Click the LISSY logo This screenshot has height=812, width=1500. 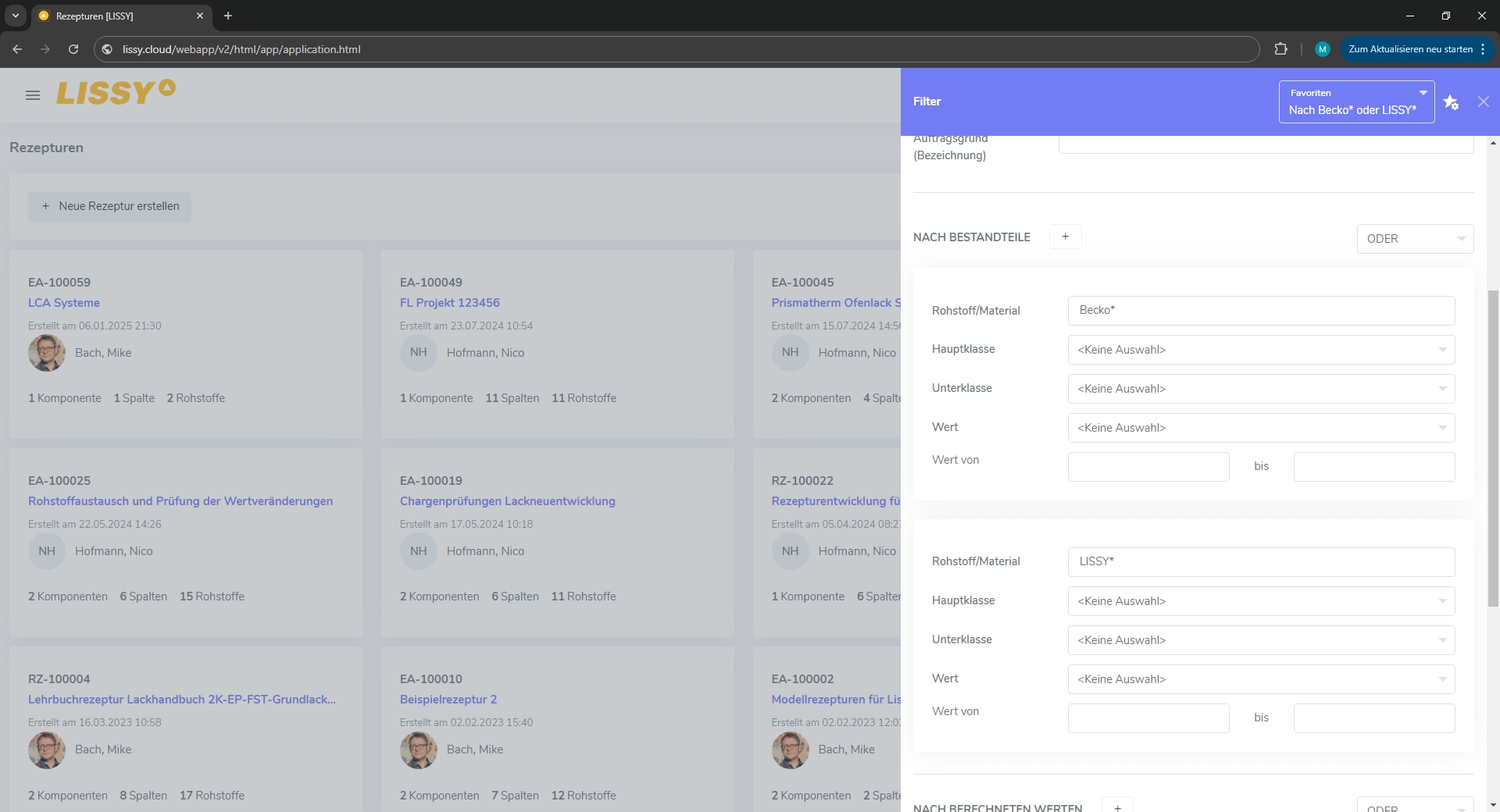(x=116, y=92)
